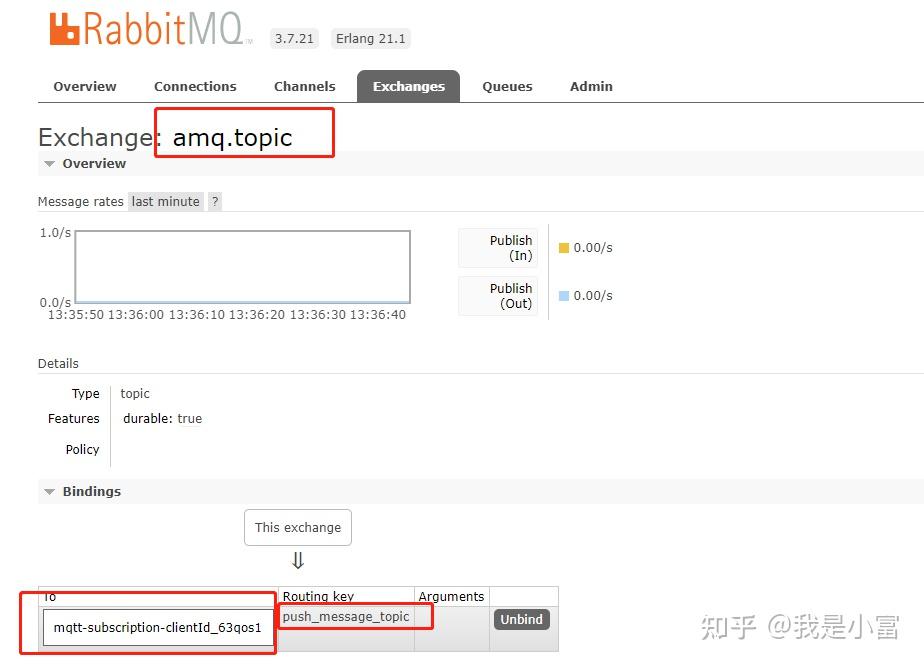This screenshot has width=924, height=665.
Task: Select the Channels tab
Action: point(304,86)
